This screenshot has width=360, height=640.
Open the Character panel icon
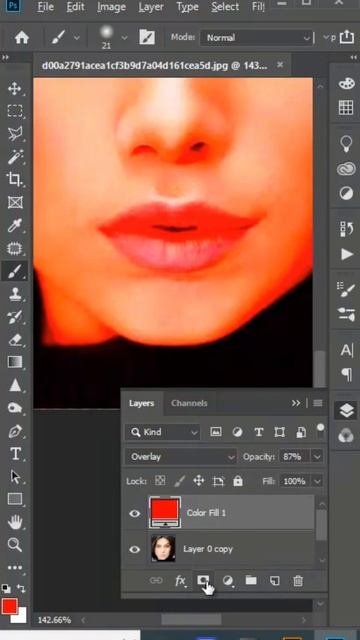(346, 351)
